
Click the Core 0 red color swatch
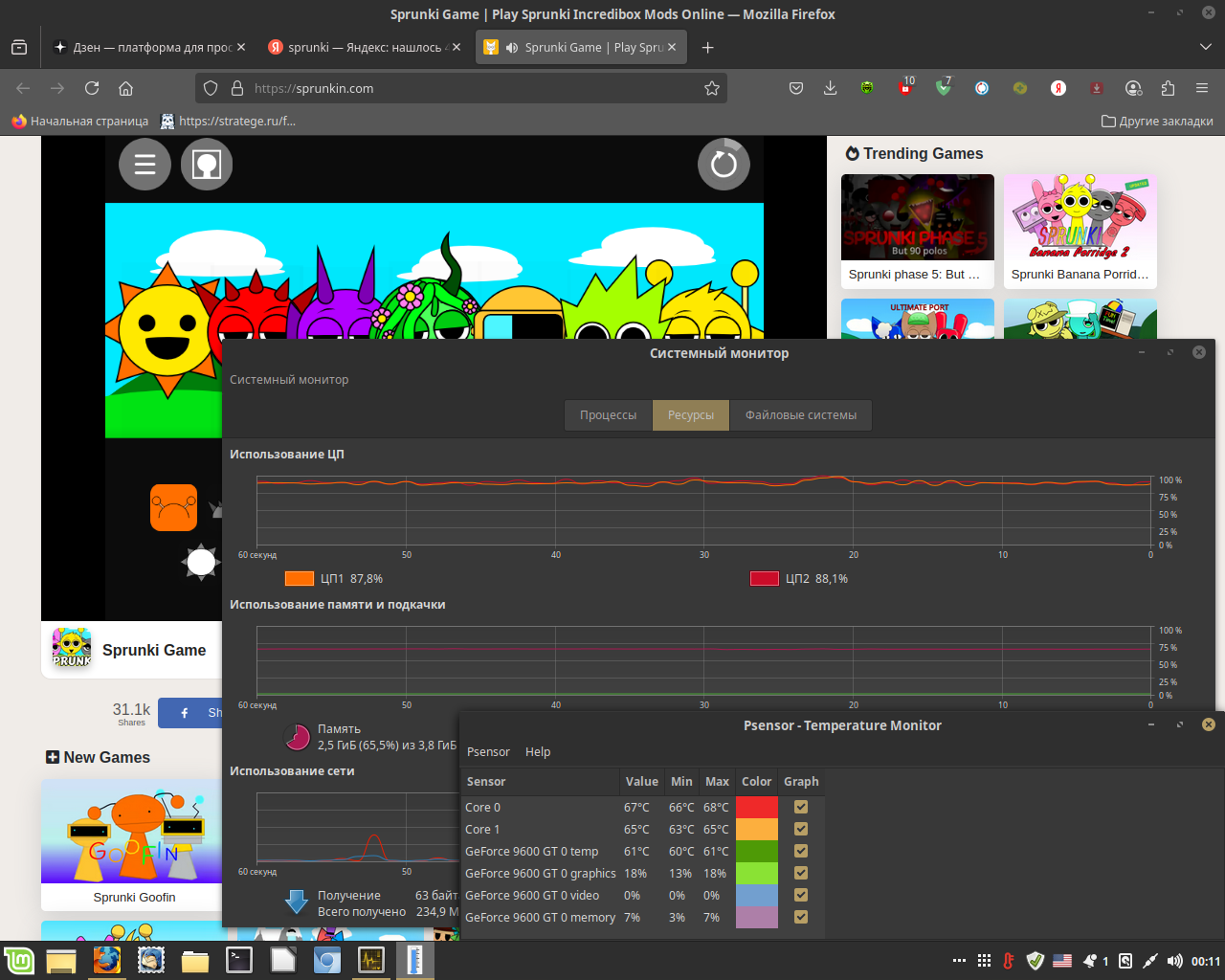(757, 807)
